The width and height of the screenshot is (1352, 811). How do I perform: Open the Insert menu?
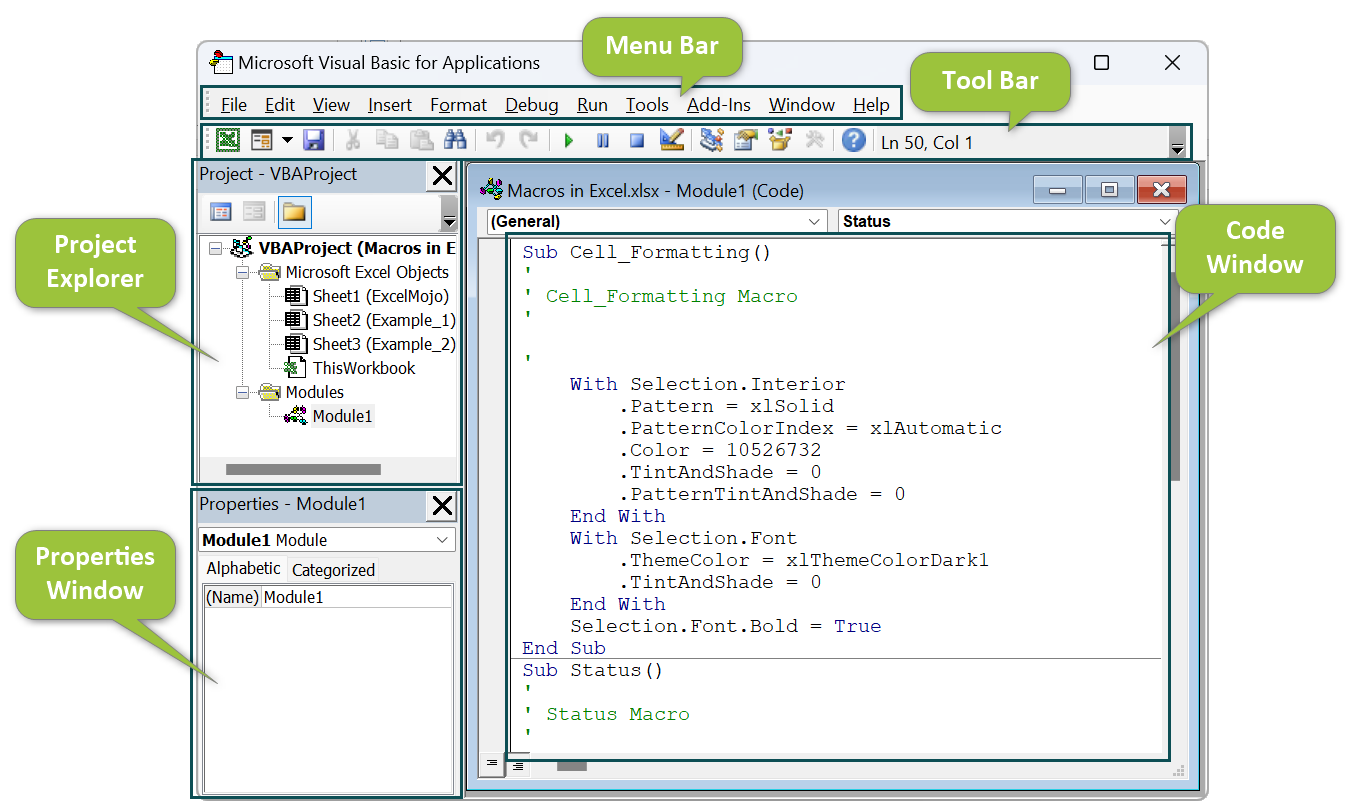pos(390,104)
